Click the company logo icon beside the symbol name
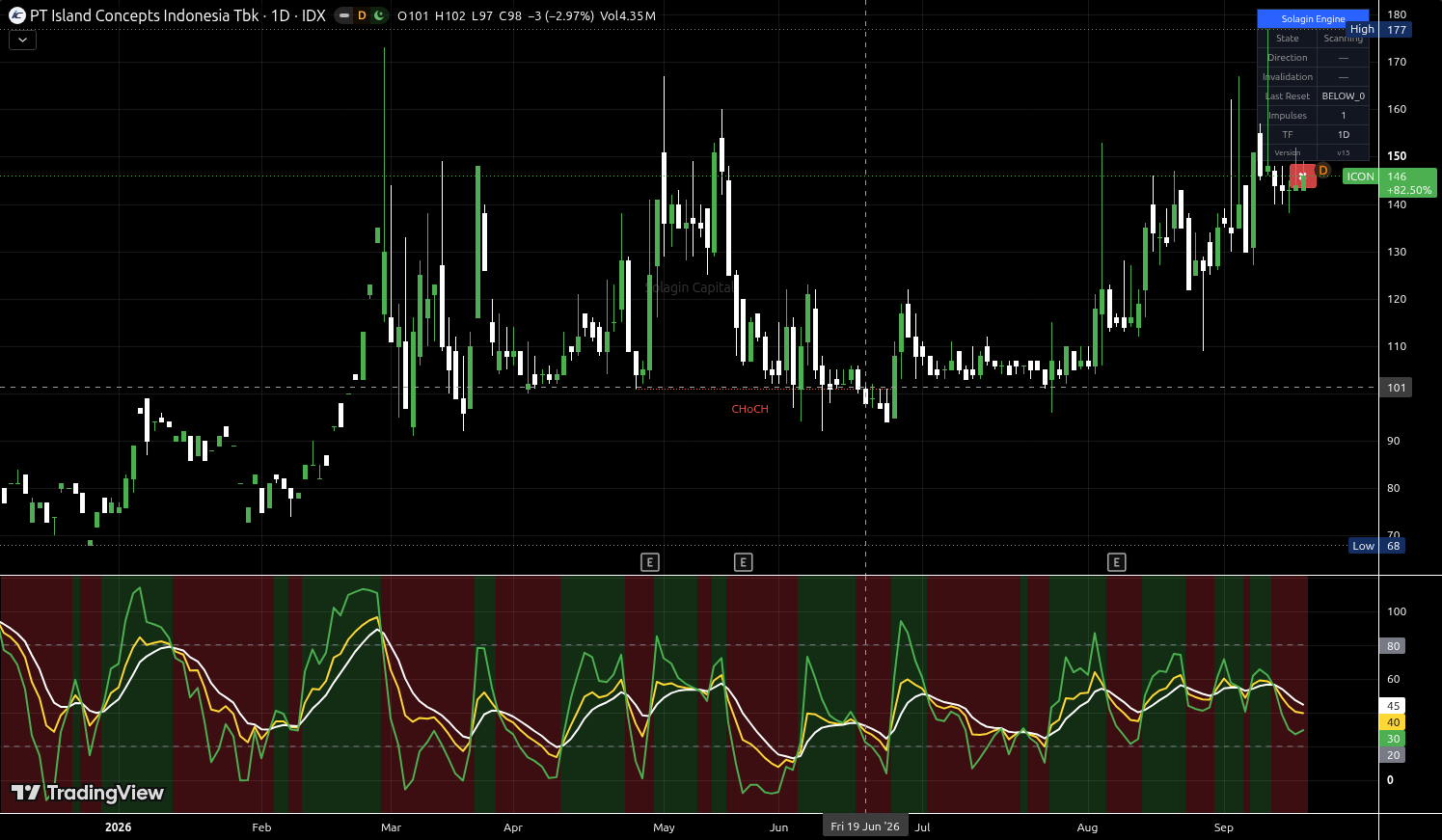Viewport: 1442px width, 840px height. pos(16,15)
